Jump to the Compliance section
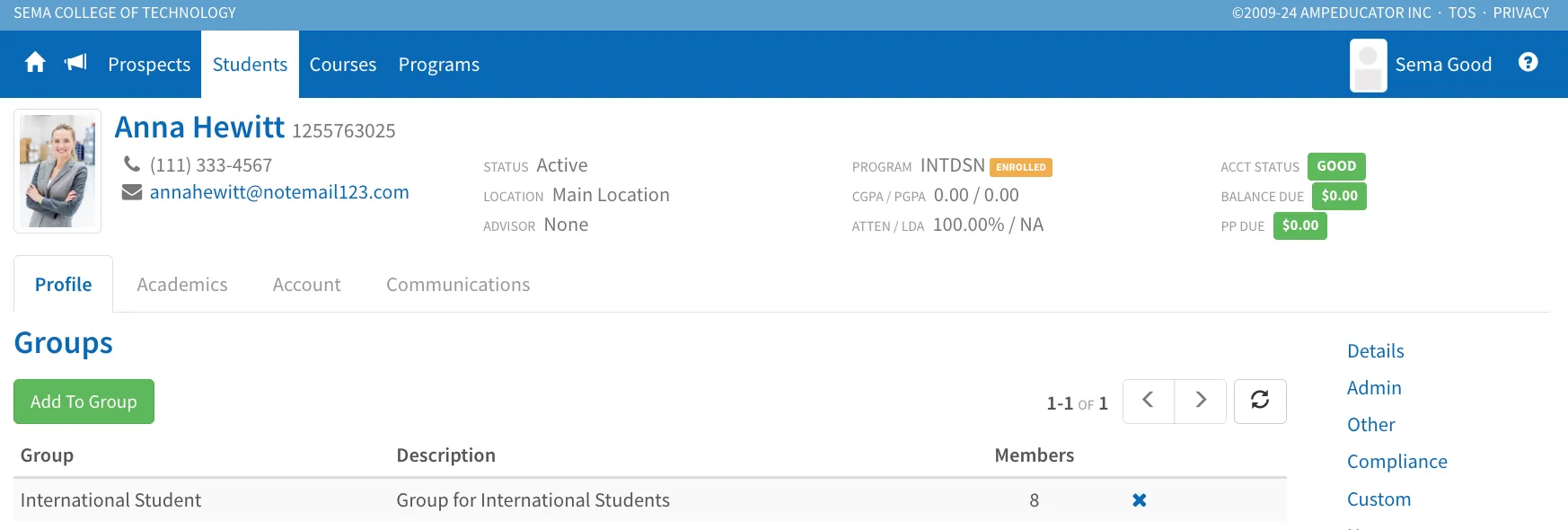Viewport: 1568px width, 530px height. [1397, 462]
